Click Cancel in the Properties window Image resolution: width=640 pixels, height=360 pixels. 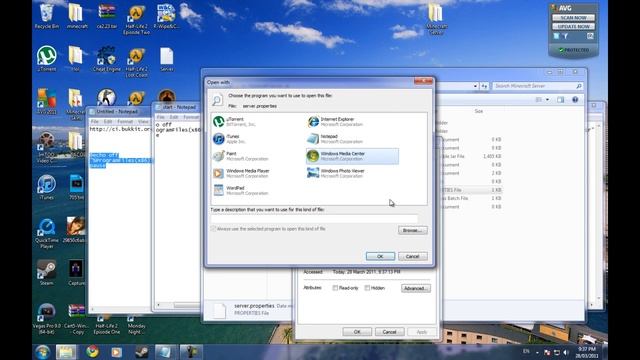coord(389,332)
